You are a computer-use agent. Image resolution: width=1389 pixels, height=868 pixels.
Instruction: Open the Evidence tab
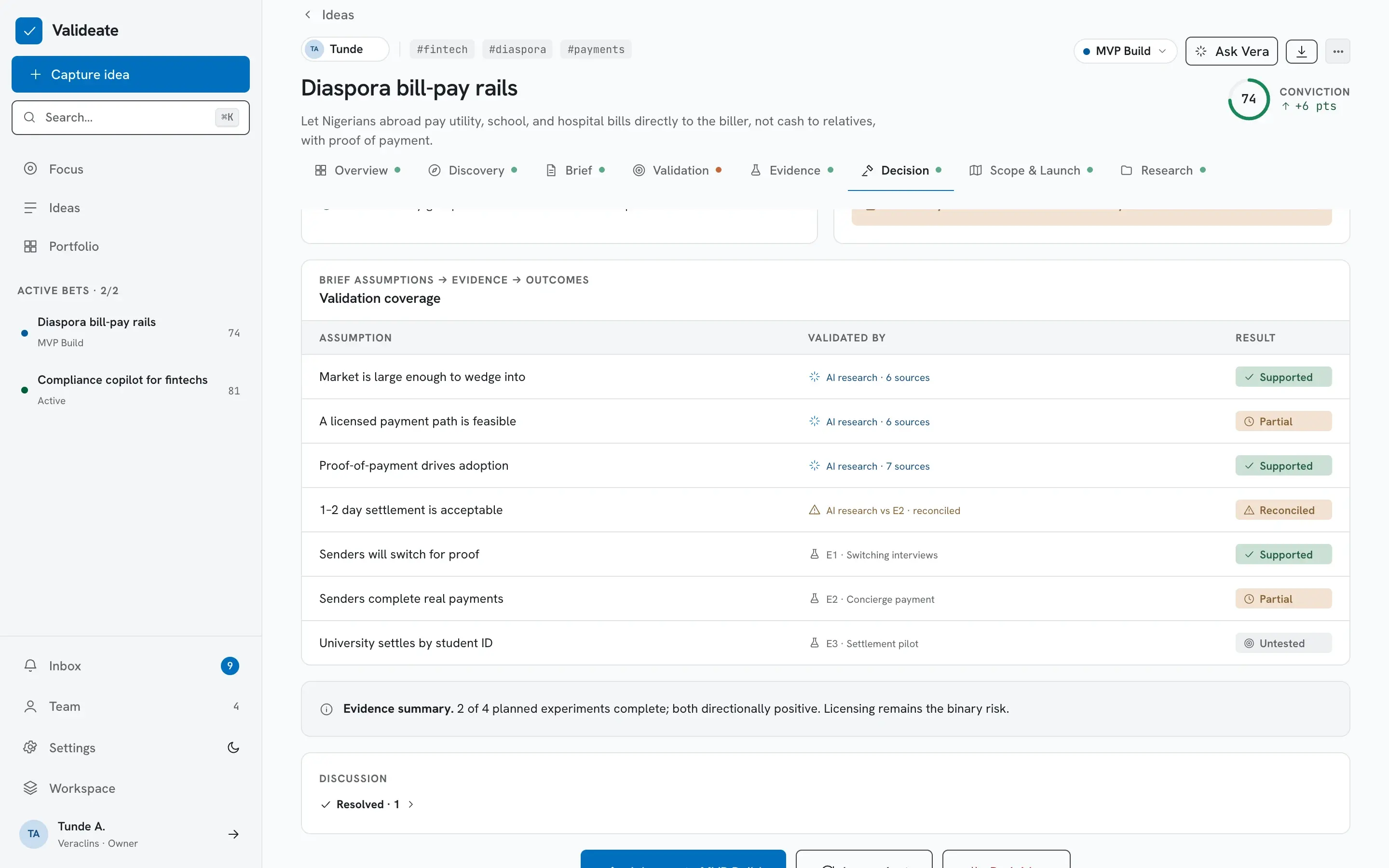point(791,171)
